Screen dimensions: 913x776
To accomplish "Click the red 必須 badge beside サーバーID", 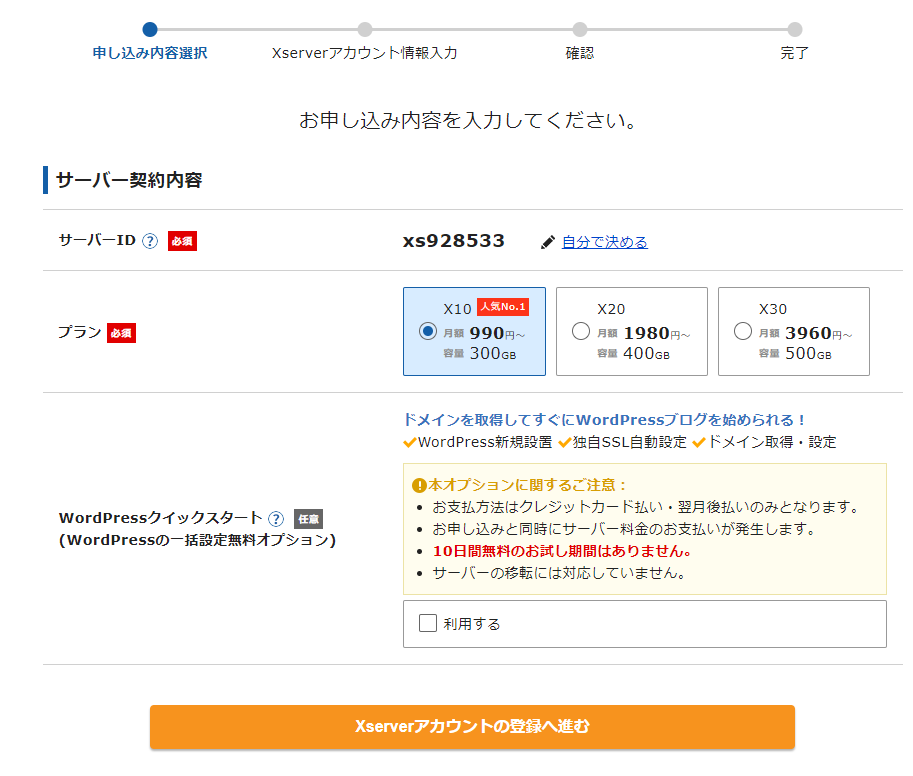I will pos(182,241).
